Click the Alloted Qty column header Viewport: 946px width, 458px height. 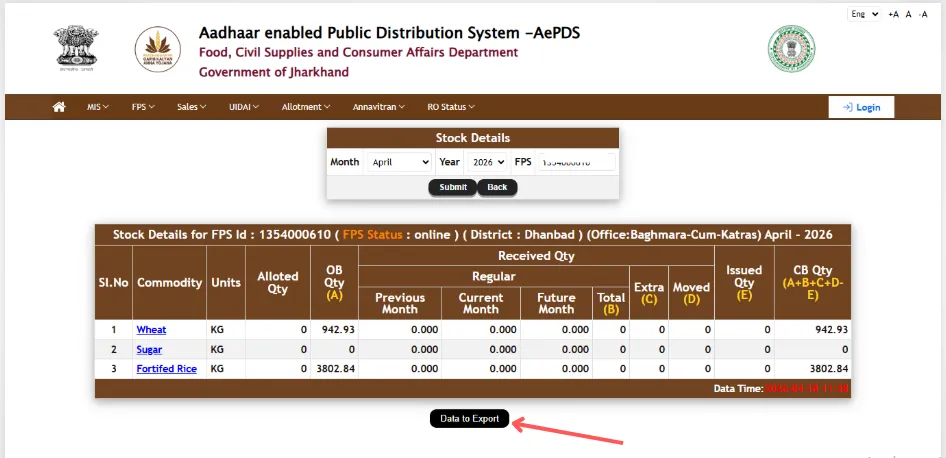point(278,282)
